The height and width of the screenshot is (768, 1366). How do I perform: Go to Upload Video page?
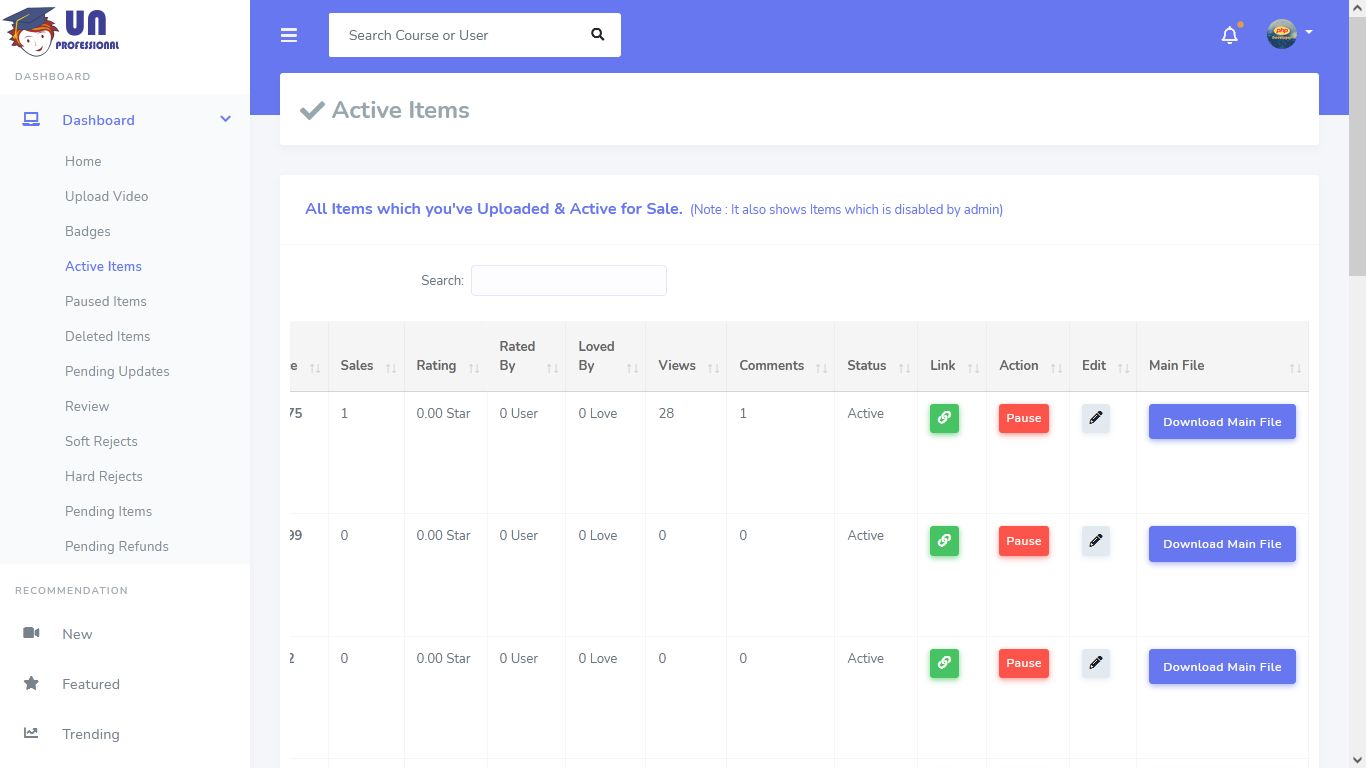pyautogui.click(x=106, y=196)
